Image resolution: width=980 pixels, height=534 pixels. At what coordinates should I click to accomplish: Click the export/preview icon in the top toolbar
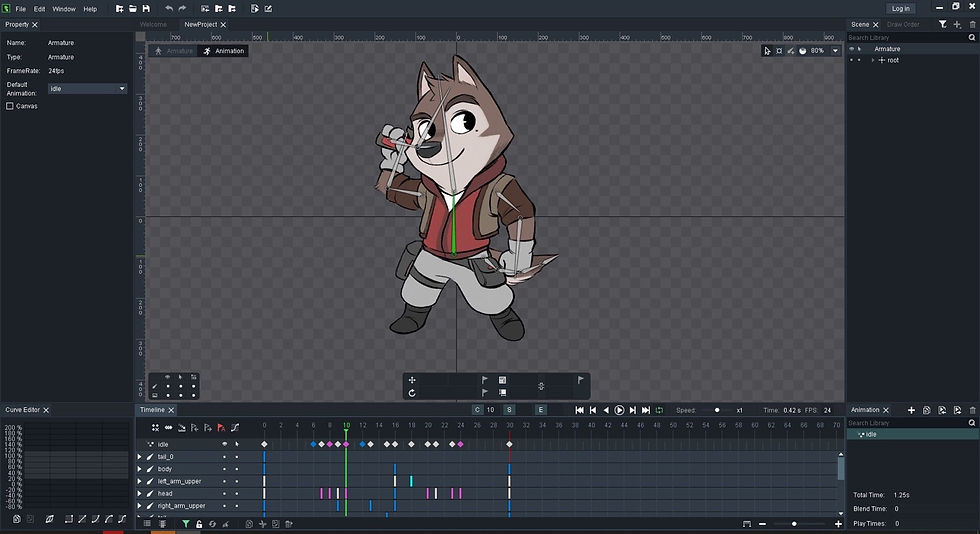[x=254, y=9]
